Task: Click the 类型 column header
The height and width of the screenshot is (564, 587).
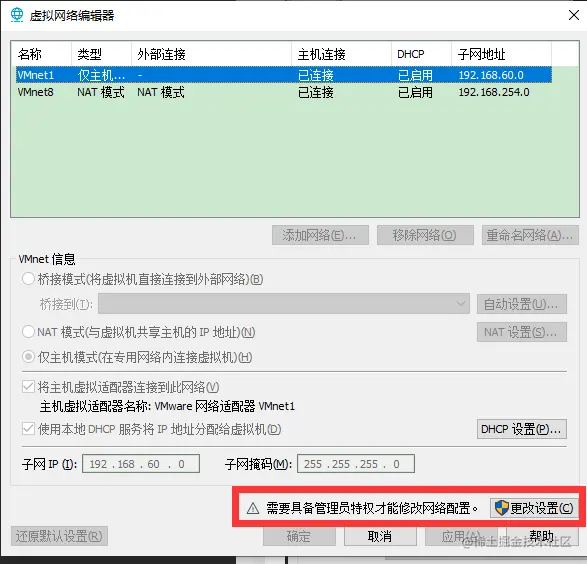Action: point(101,54)
